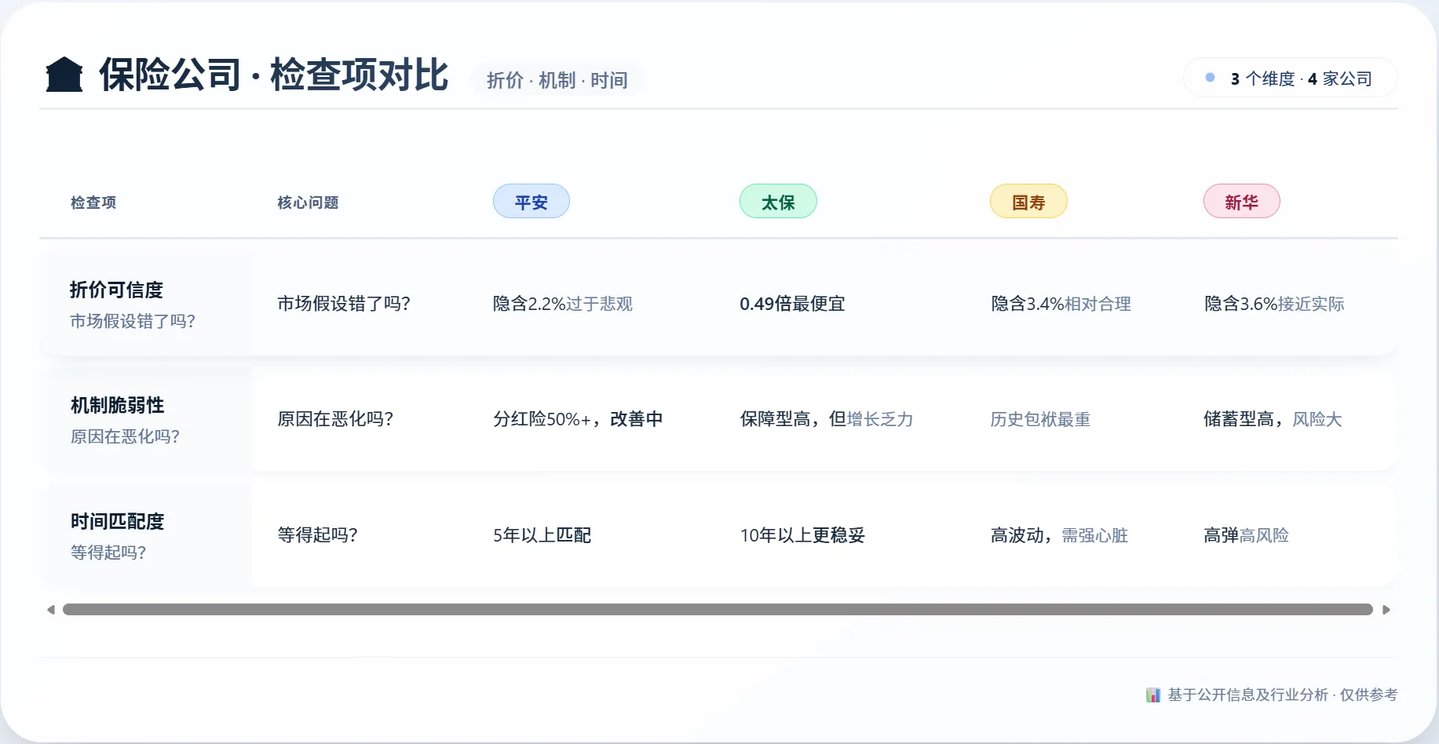The image size is (1439, 744).
Task: Click the 隐含2.2%过于悲观 cell
Action: 563,304
